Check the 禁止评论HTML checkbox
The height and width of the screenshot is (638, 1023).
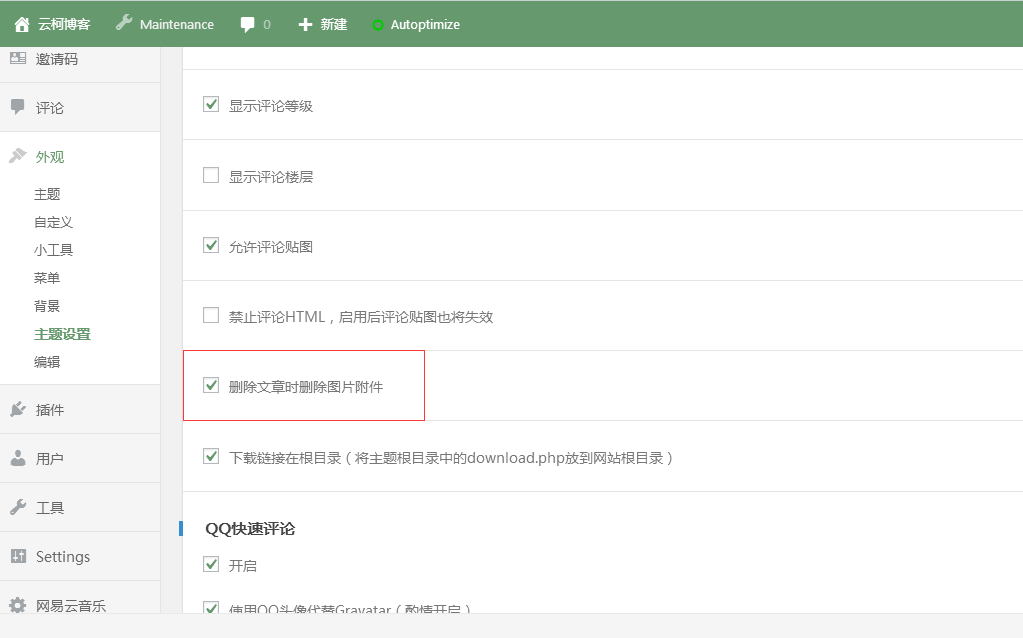click(211, 315)
